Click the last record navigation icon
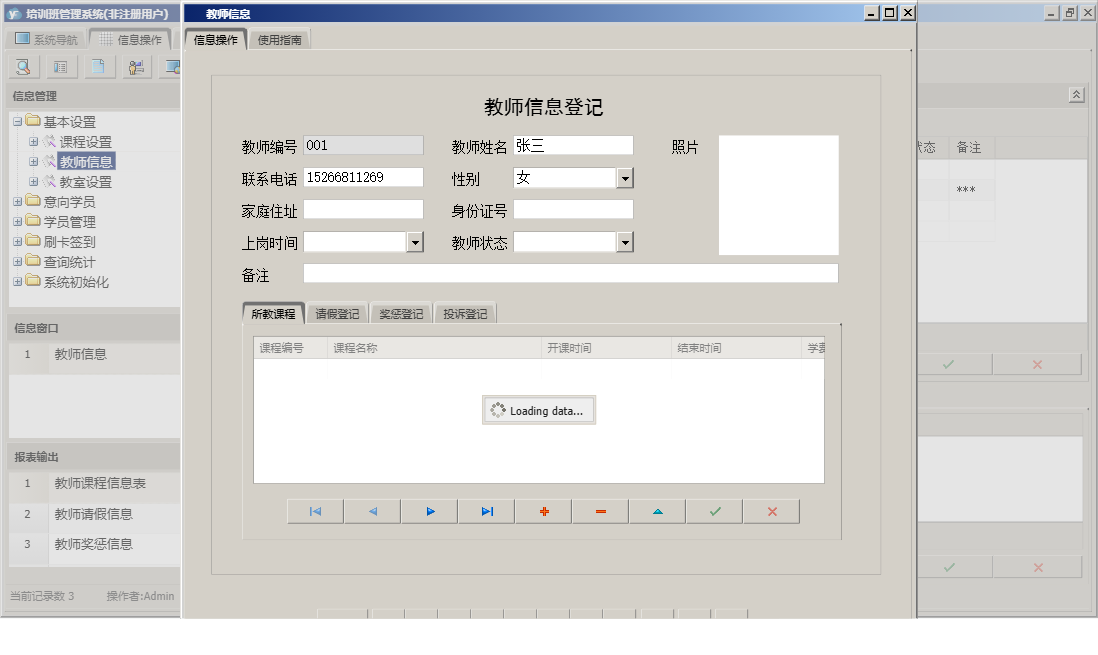The image size is (1098, 655). pyautogui.click(x=486, y=511)
